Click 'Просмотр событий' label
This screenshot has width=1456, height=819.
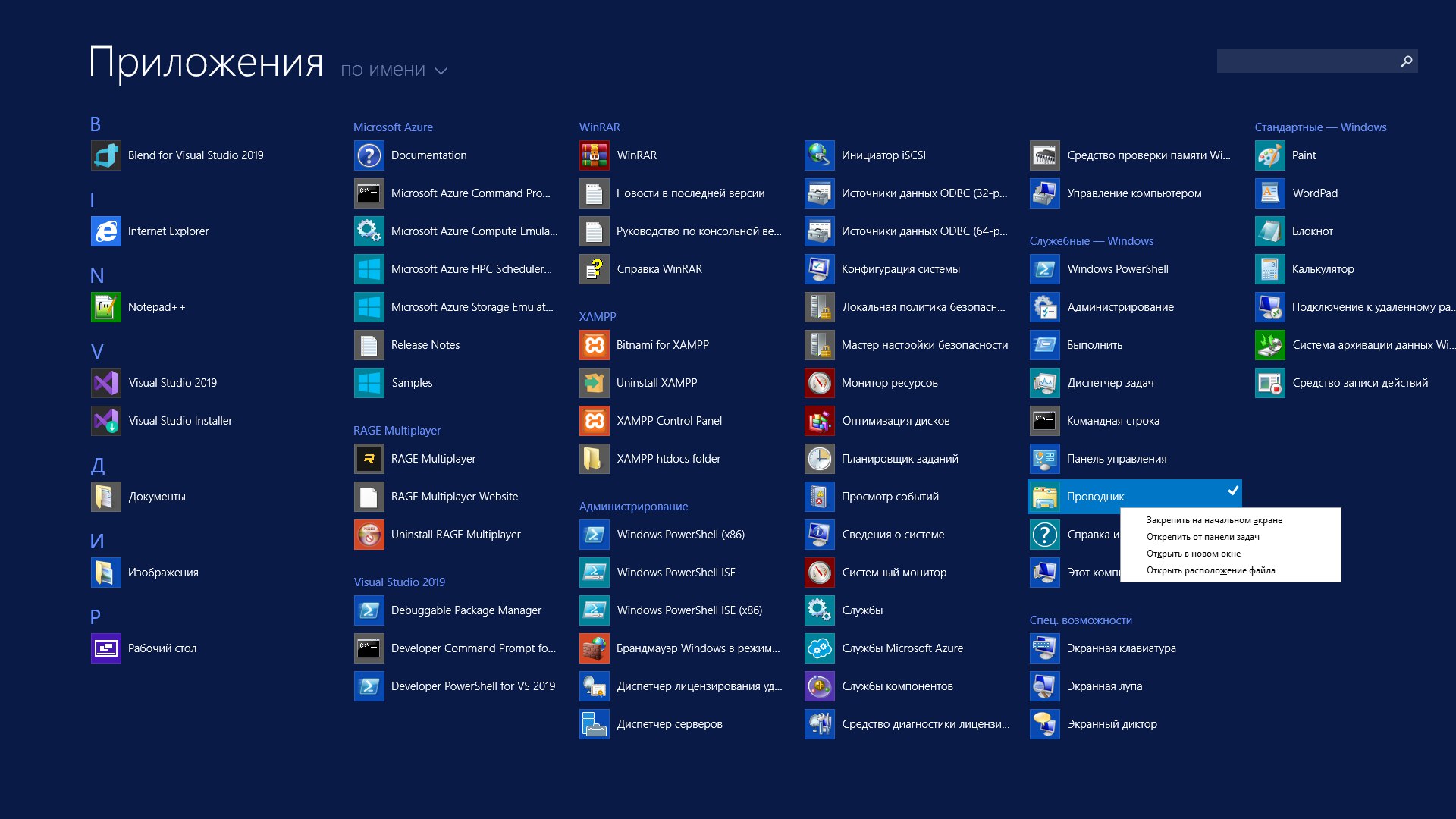890,497
